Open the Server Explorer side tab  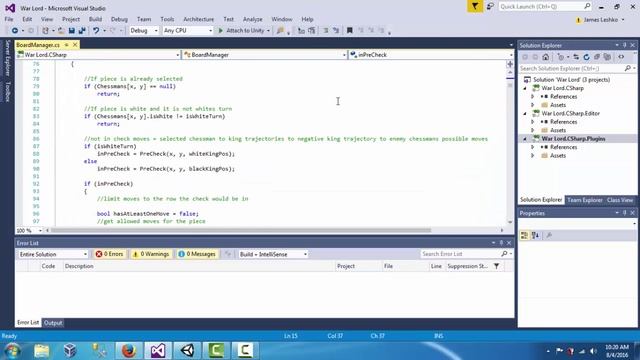[7, 58]
